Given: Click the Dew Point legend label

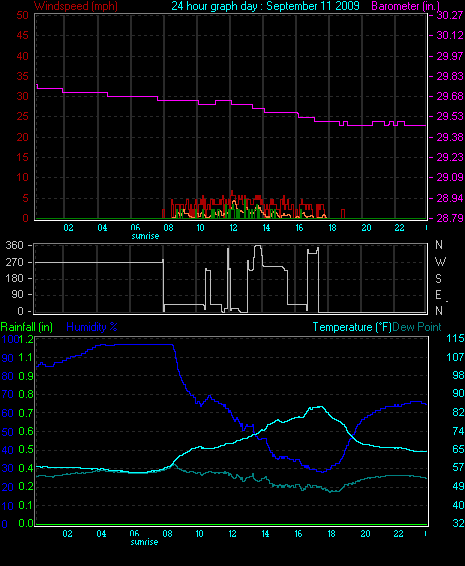Looking at the screenshot, I should 417,327.
